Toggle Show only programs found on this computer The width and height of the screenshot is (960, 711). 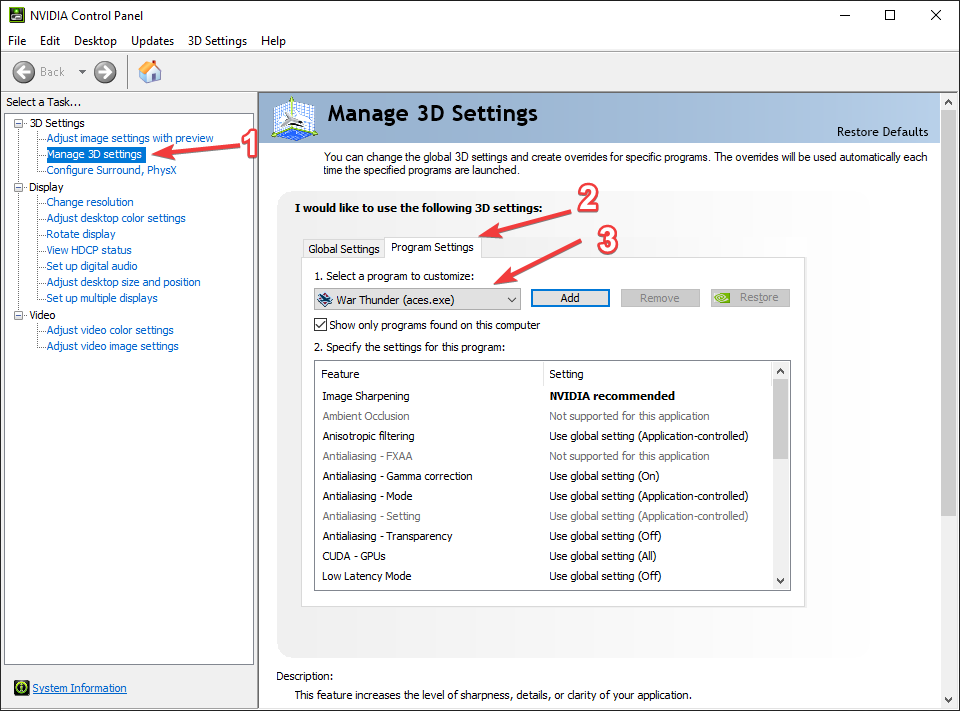click(x=320, y=325)
